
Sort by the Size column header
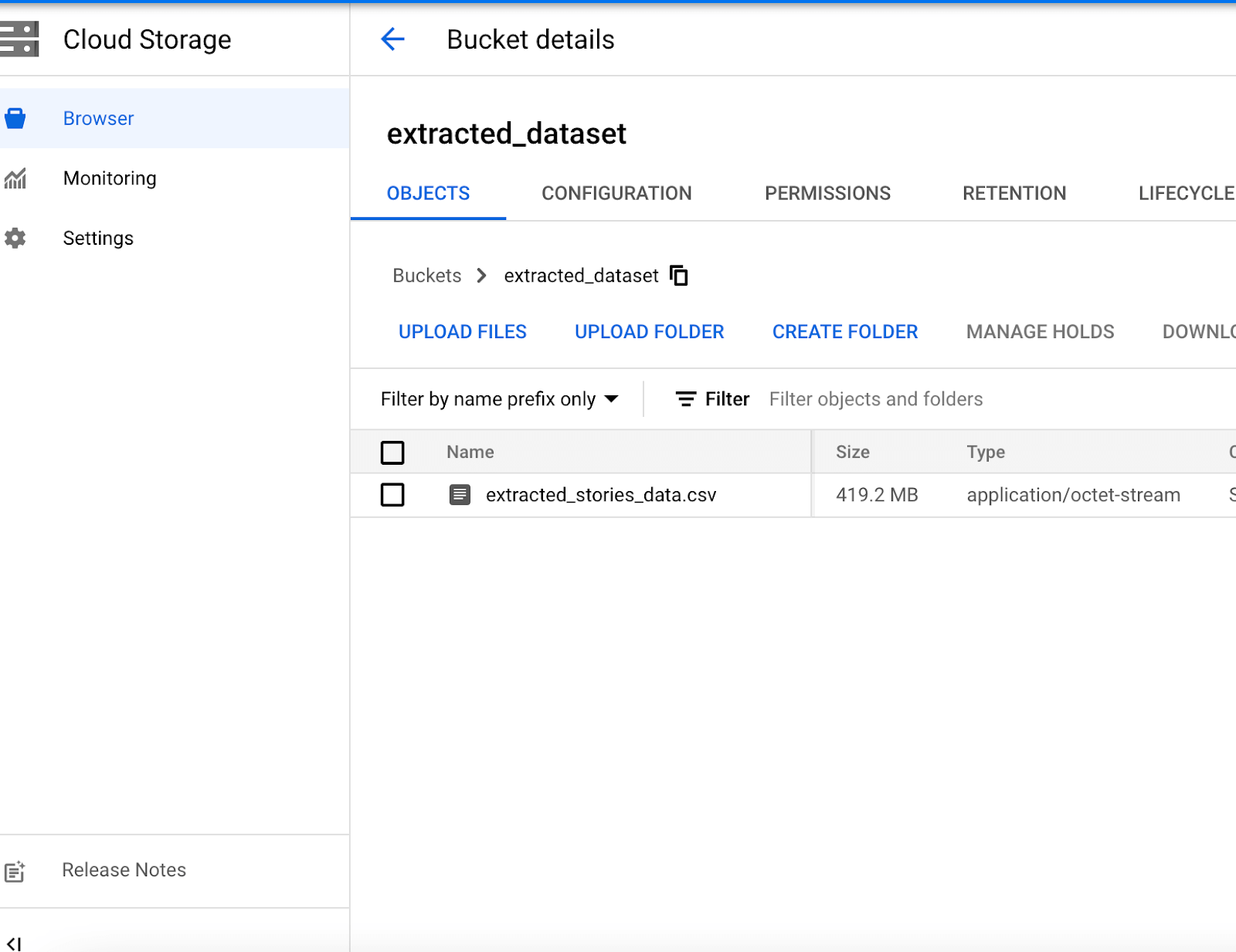coord(852,452)
